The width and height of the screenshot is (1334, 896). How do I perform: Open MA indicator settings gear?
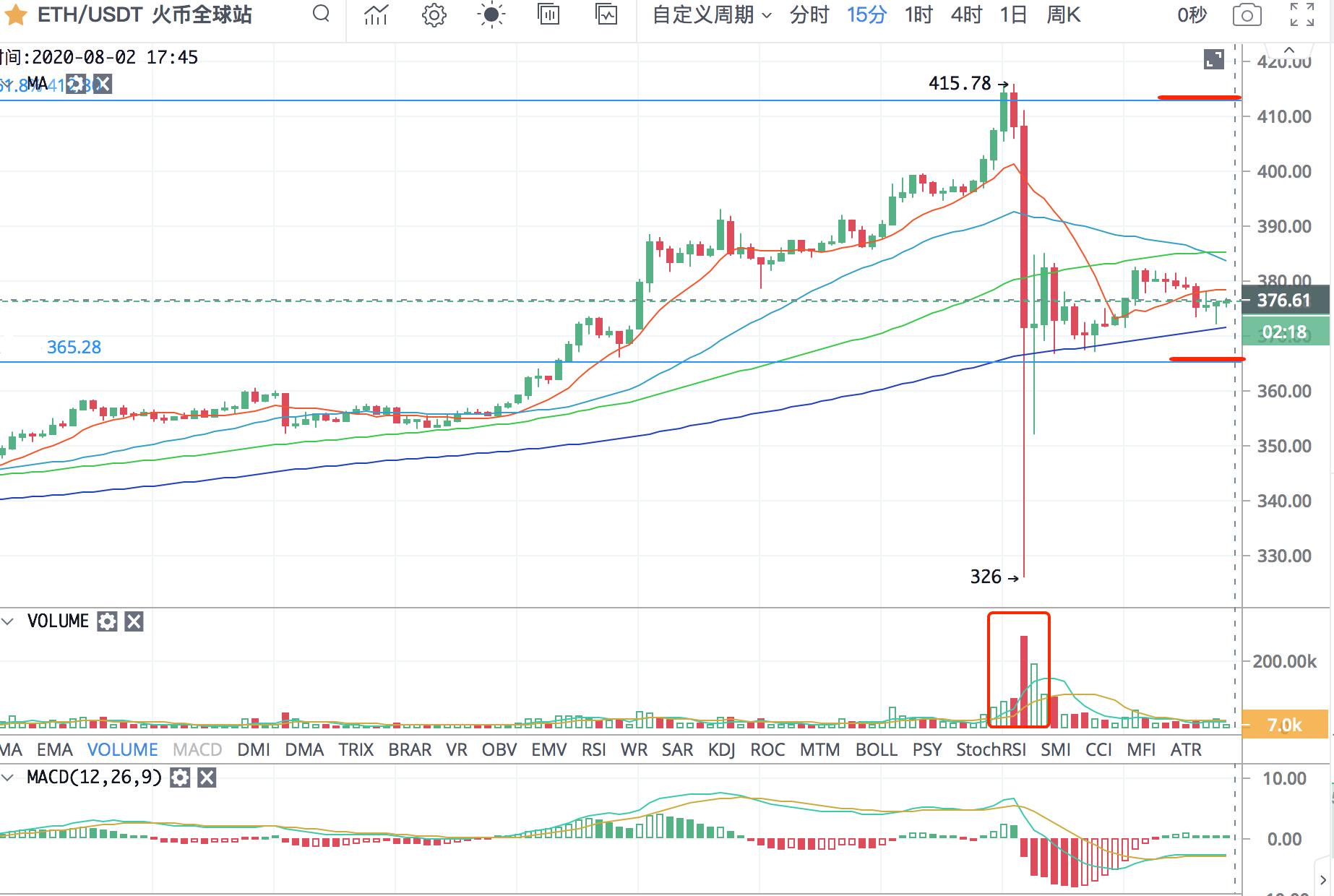coord(77,85)
